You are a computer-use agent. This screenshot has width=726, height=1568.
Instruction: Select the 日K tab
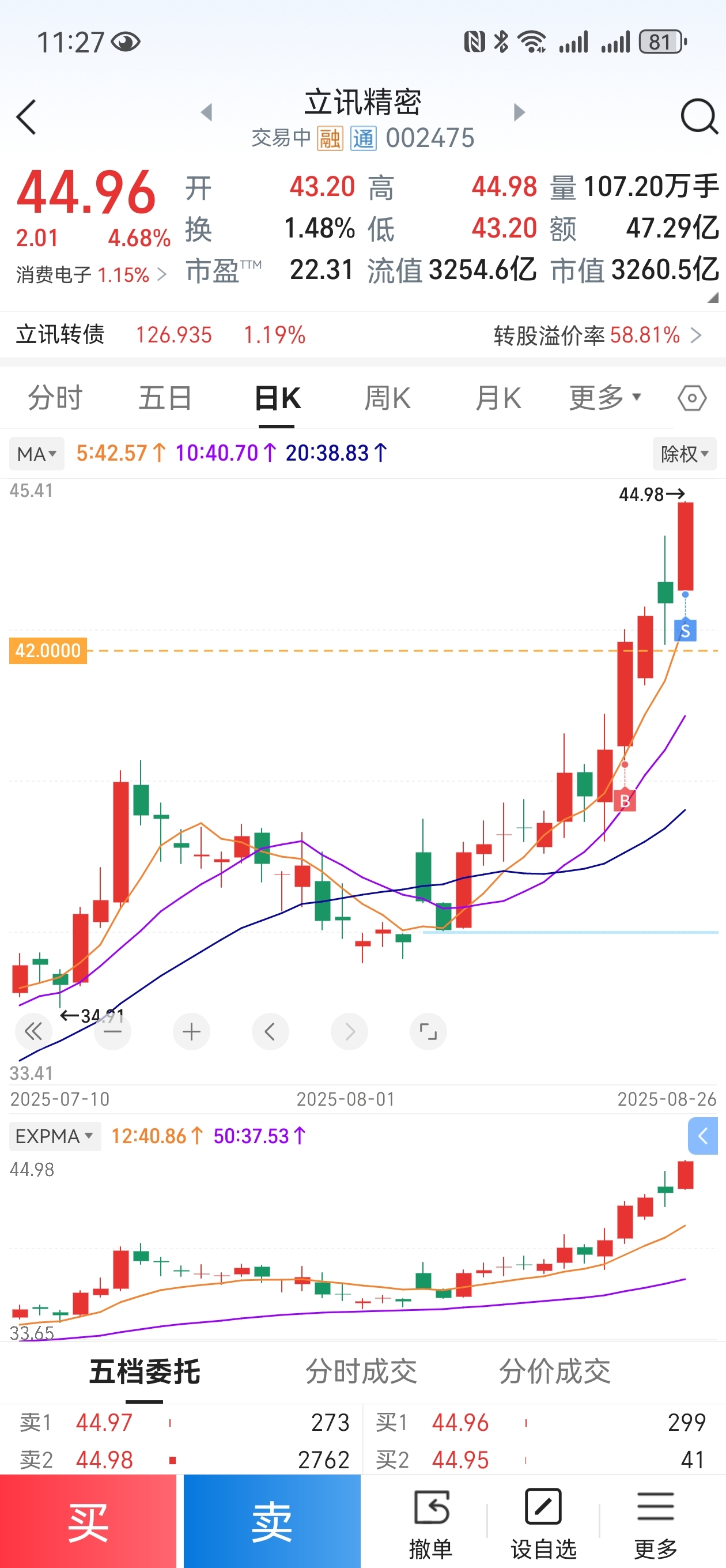(x=277, y=399)
